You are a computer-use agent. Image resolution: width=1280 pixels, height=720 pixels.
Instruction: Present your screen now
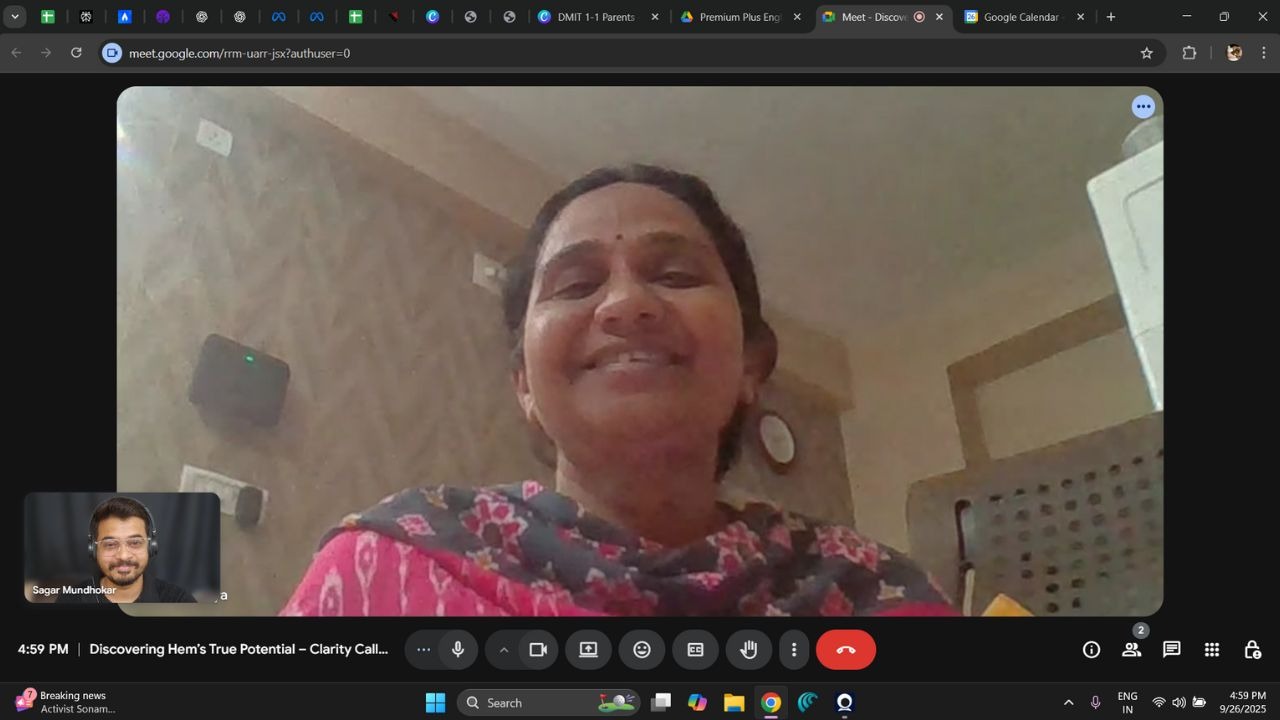click(x=588, y=650)
